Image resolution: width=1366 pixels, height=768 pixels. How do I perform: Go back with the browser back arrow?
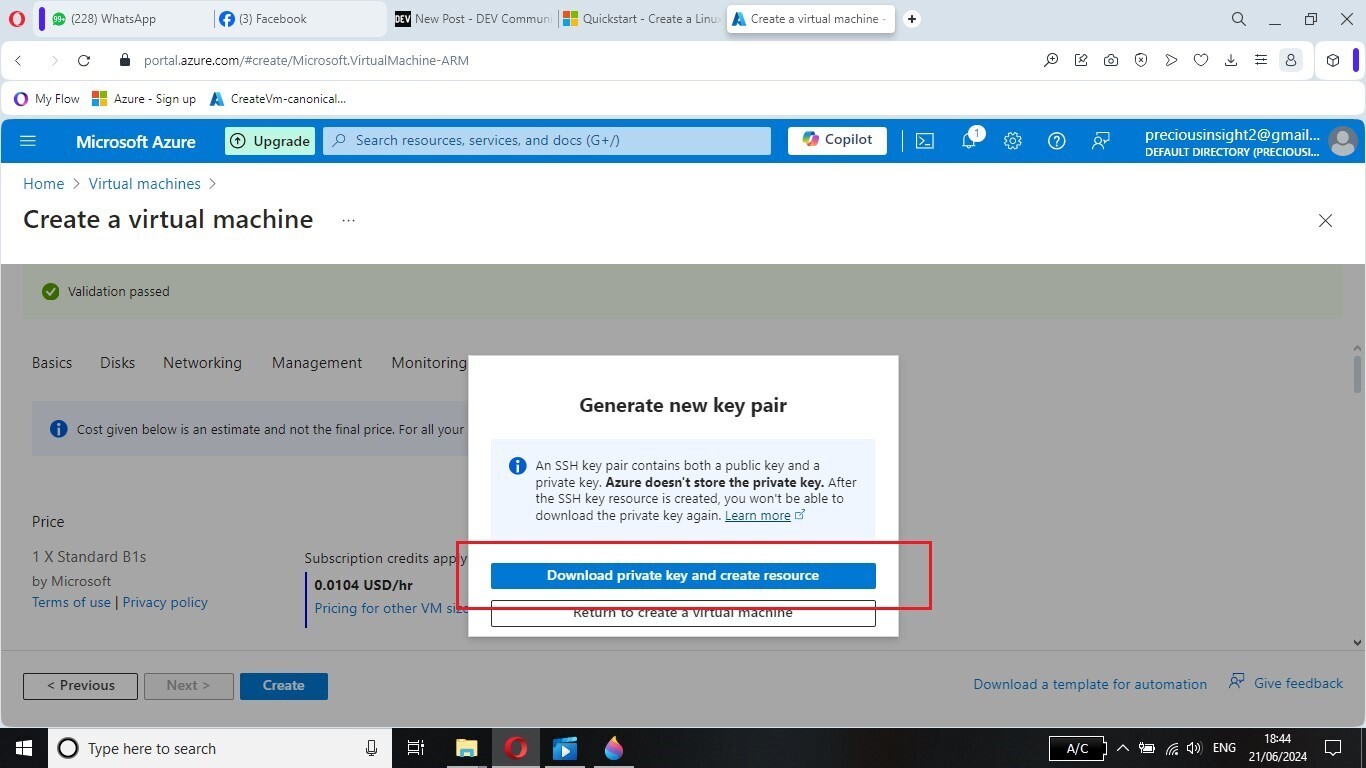click(x=18, y=60)
